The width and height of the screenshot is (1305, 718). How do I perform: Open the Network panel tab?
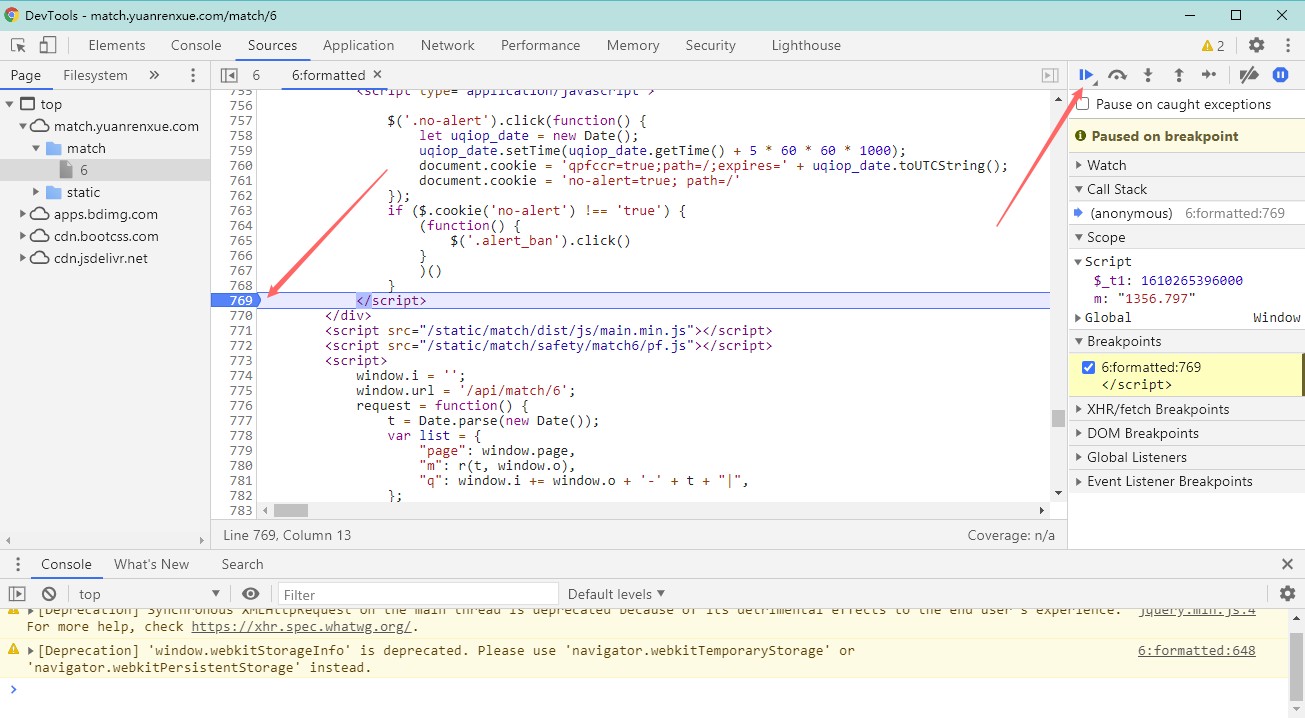[x=447, y=45]
